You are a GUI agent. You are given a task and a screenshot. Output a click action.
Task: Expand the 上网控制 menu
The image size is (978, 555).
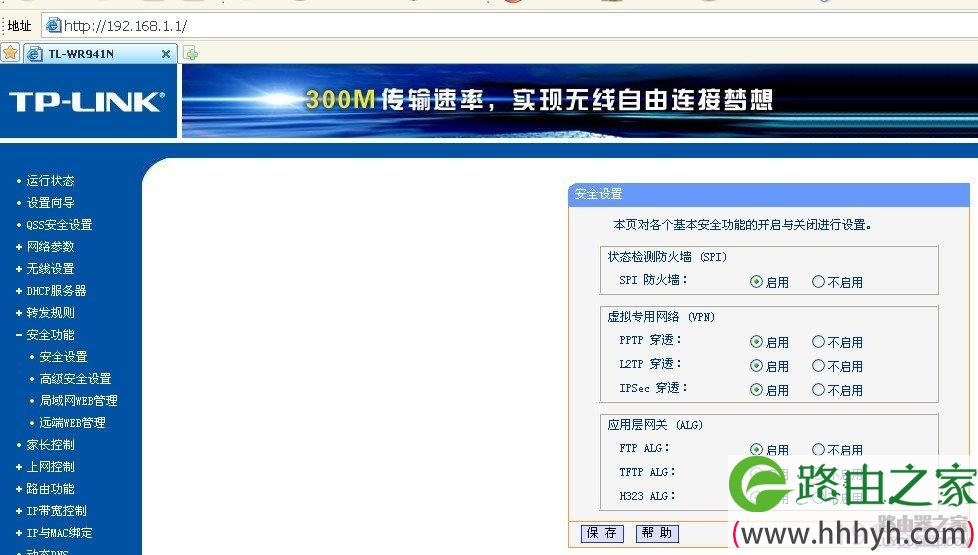51,466
